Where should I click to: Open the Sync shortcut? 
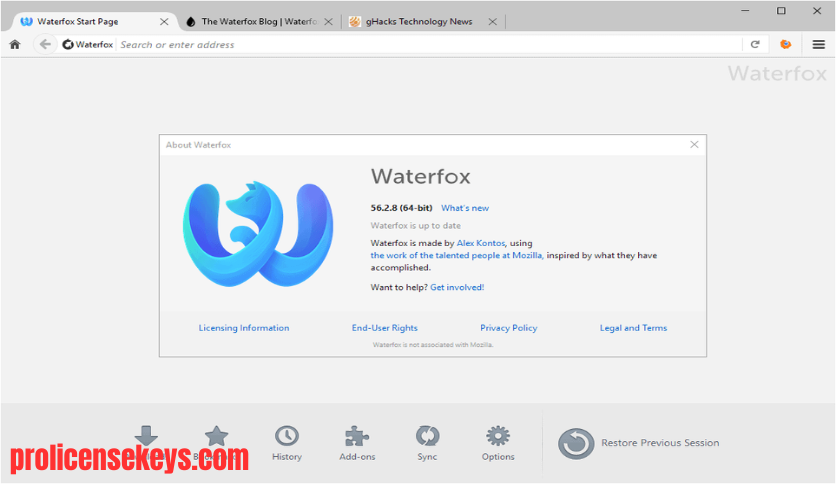pos(427,443)
